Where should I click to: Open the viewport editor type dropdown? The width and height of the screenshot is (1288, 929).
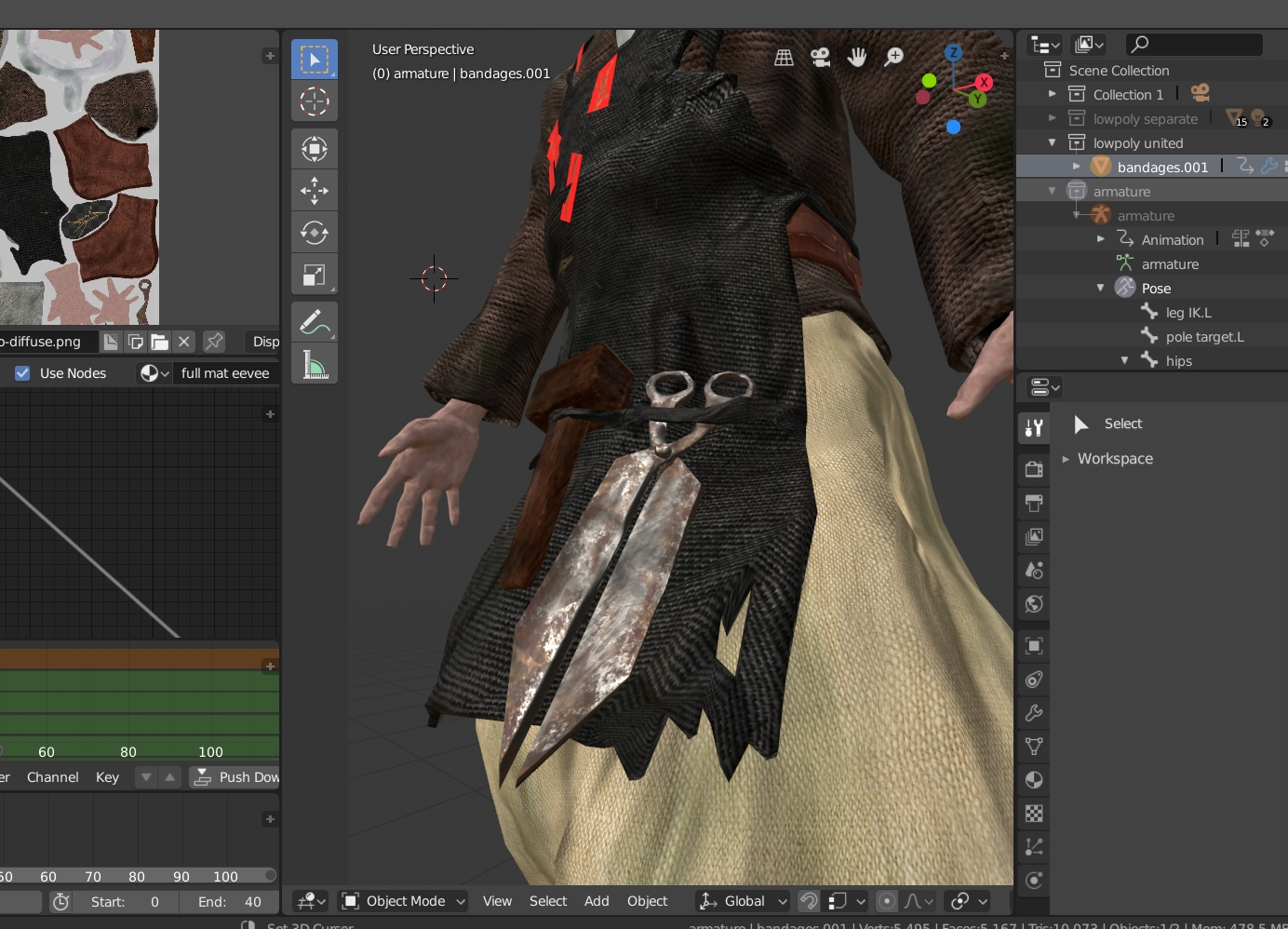click(x=310, y=901)
